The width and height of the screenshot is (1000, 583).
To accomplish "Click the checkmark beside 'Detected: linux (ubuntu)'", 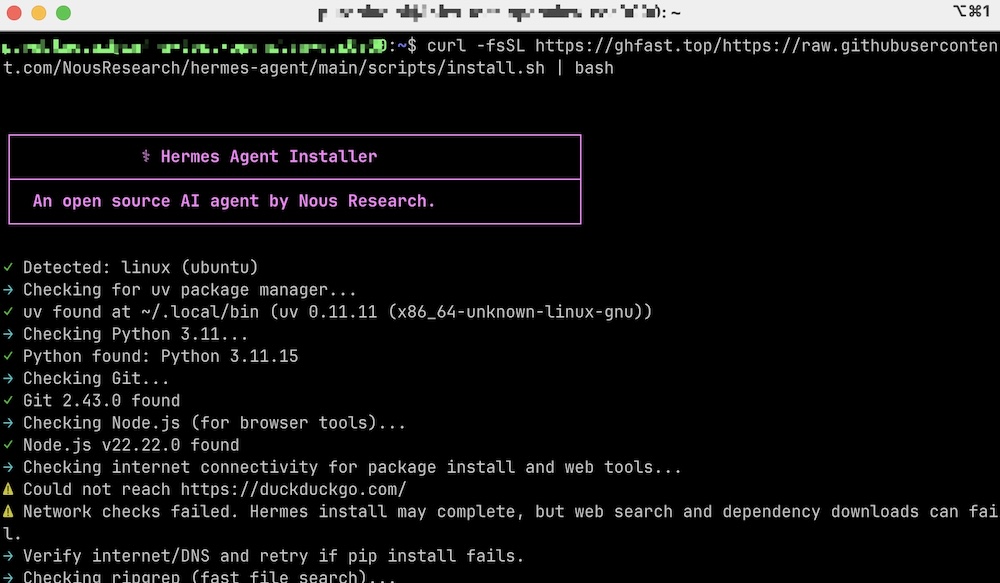I will 8,267.
